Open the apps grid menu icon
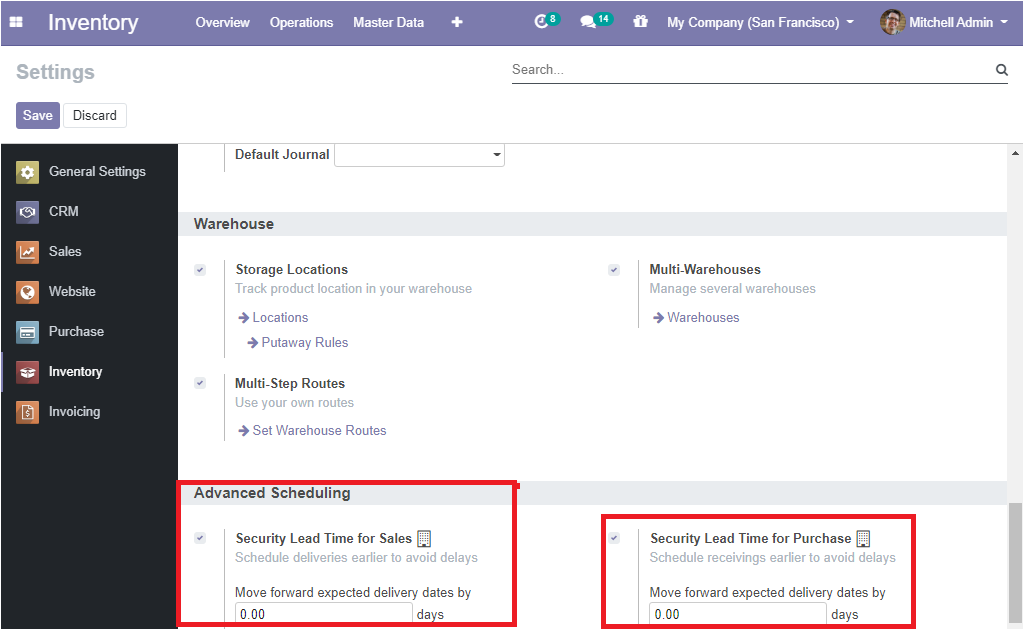The height and width of the screenshot is (630, 1024). tap(16, 22)
